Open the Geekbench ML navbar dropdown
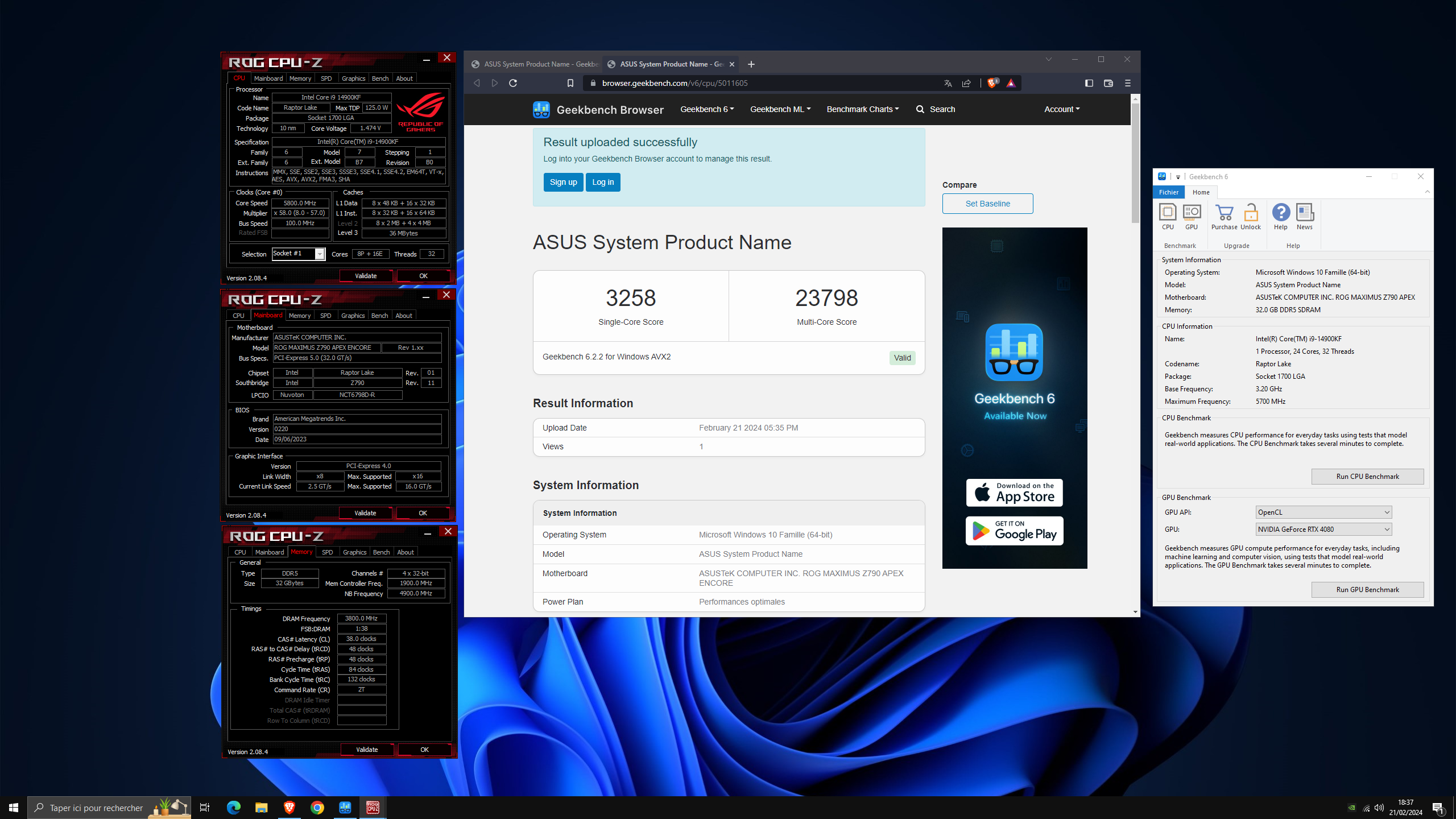This screenshot has width=1456, height=819. pyautogui.click(x=780, y=109)
